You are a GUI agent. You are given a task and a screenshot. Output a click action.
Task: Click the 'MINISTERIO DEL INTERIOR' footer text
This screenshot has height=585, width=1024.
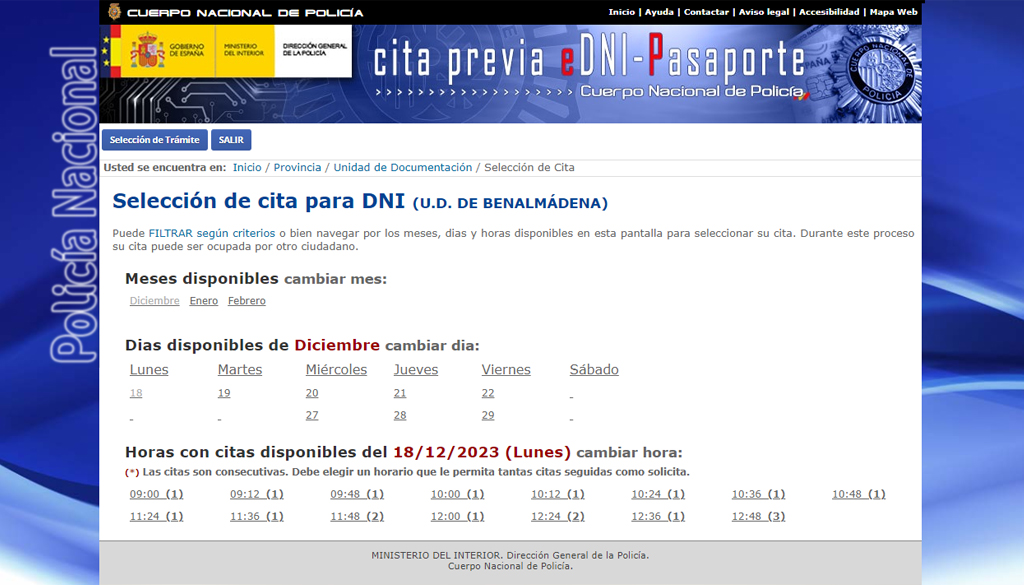pos(436,556)
